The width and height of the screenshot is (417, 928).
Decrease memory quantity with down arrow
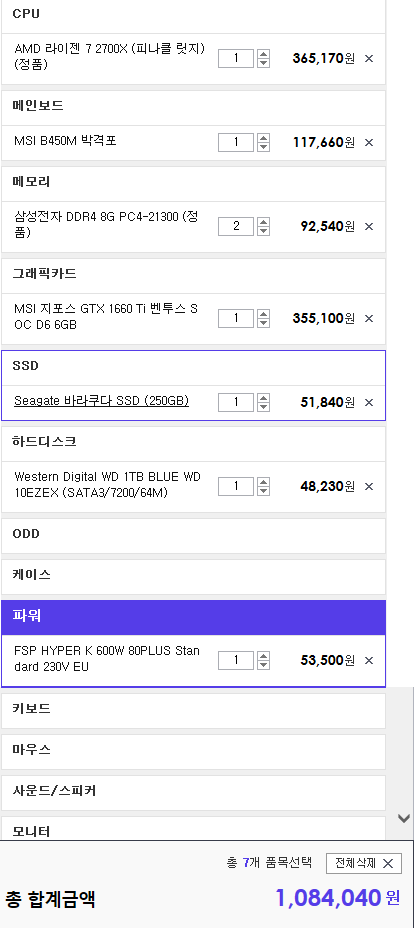click(x=264, y=231)
